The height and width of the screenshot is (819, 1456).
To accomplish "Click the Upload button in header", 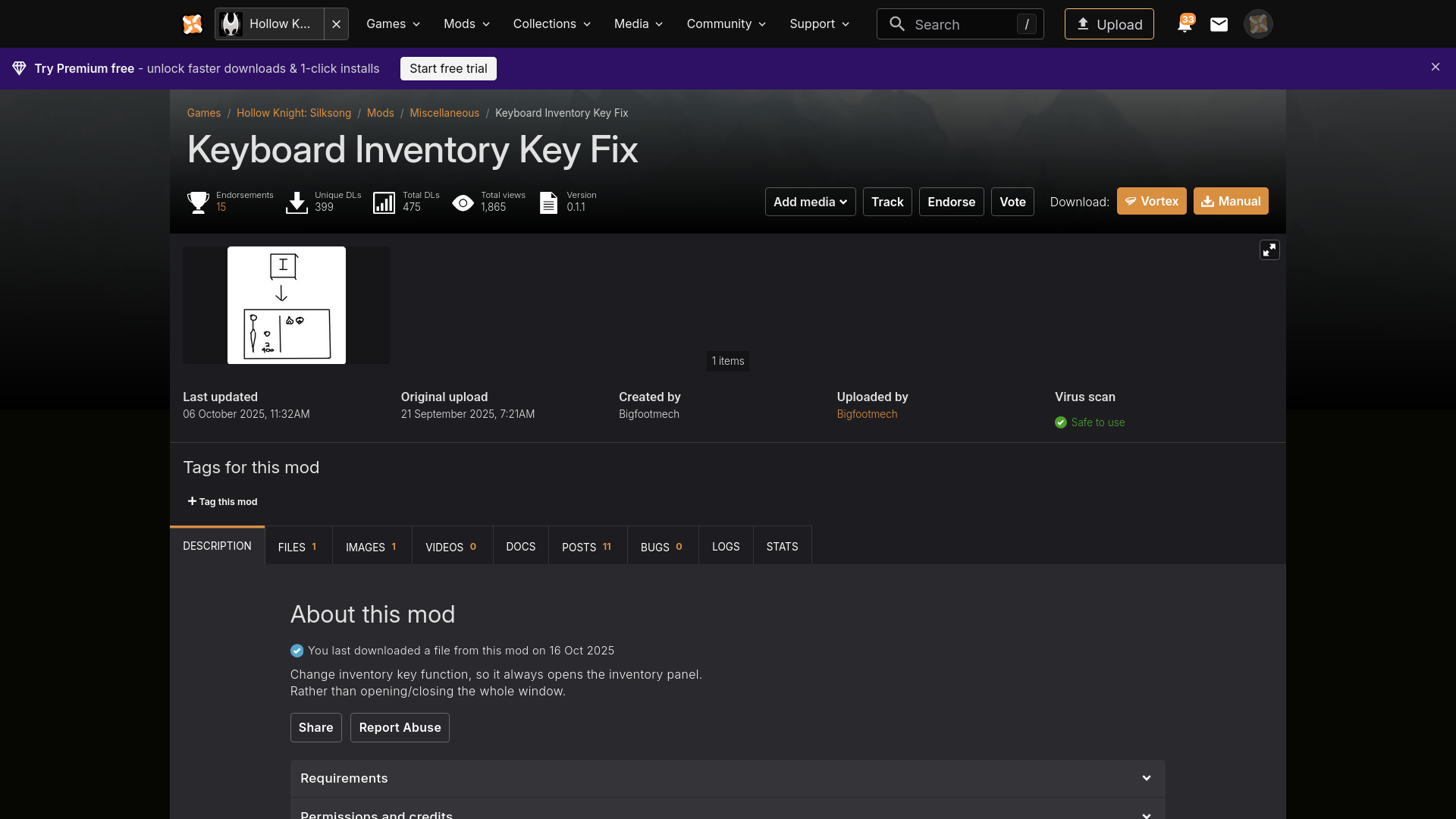I will tap(1109, 24).
